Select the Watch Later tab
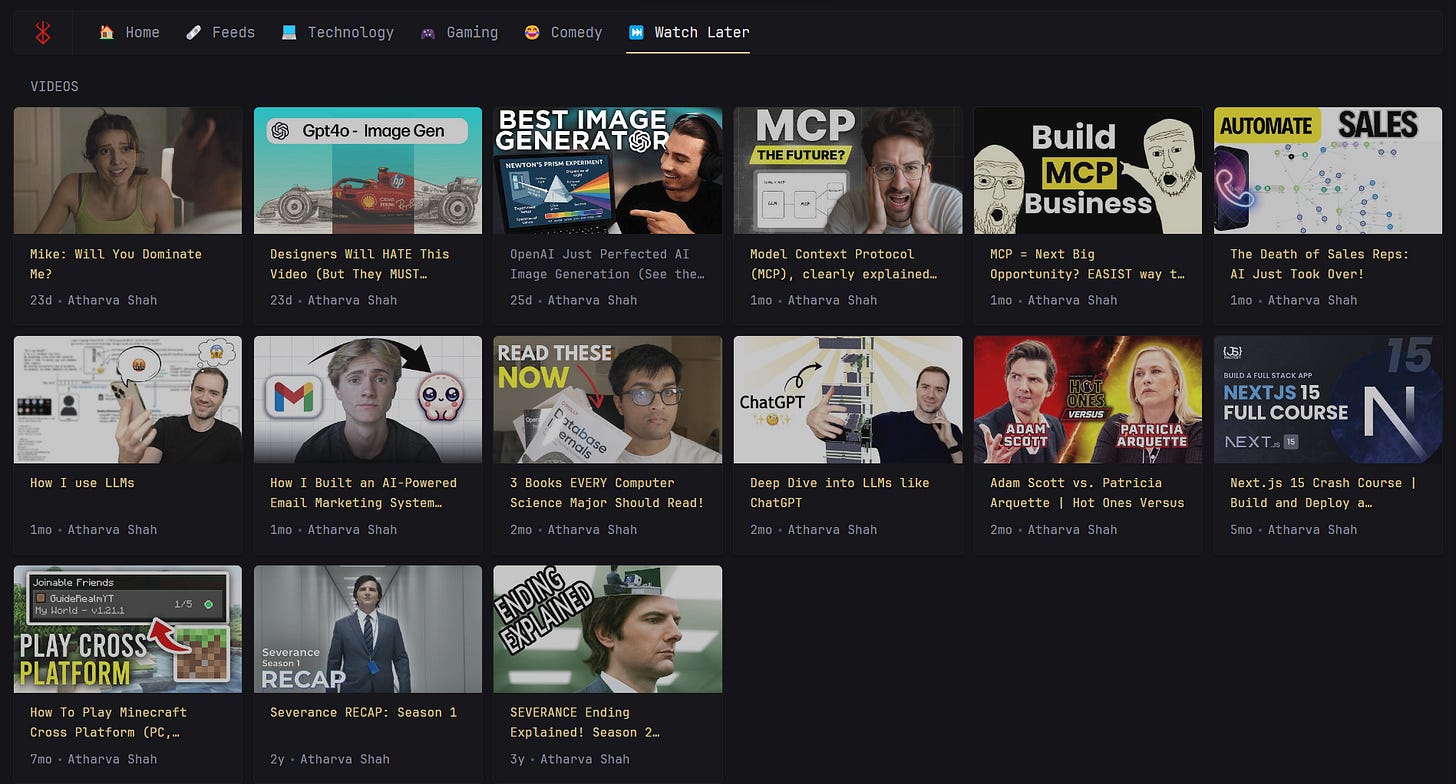Screen dimensions: 1456x784 pyautogui.click(x=688, y=32)
